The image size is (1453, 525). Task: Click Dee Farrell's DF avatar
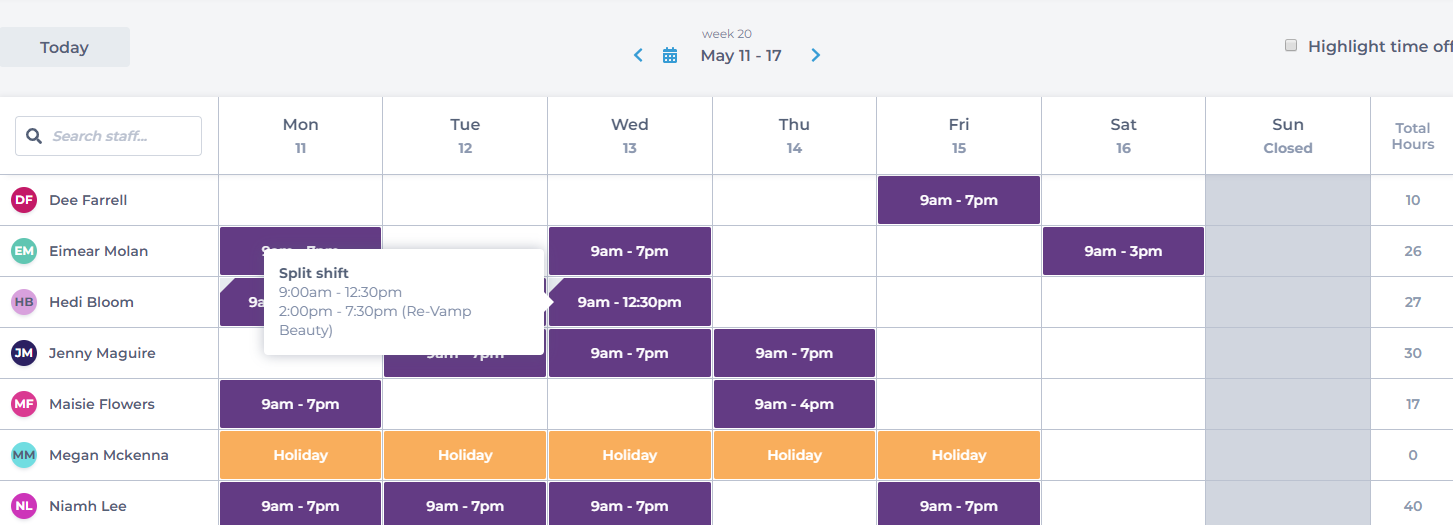pyautogui.click(x=24, y=200)
